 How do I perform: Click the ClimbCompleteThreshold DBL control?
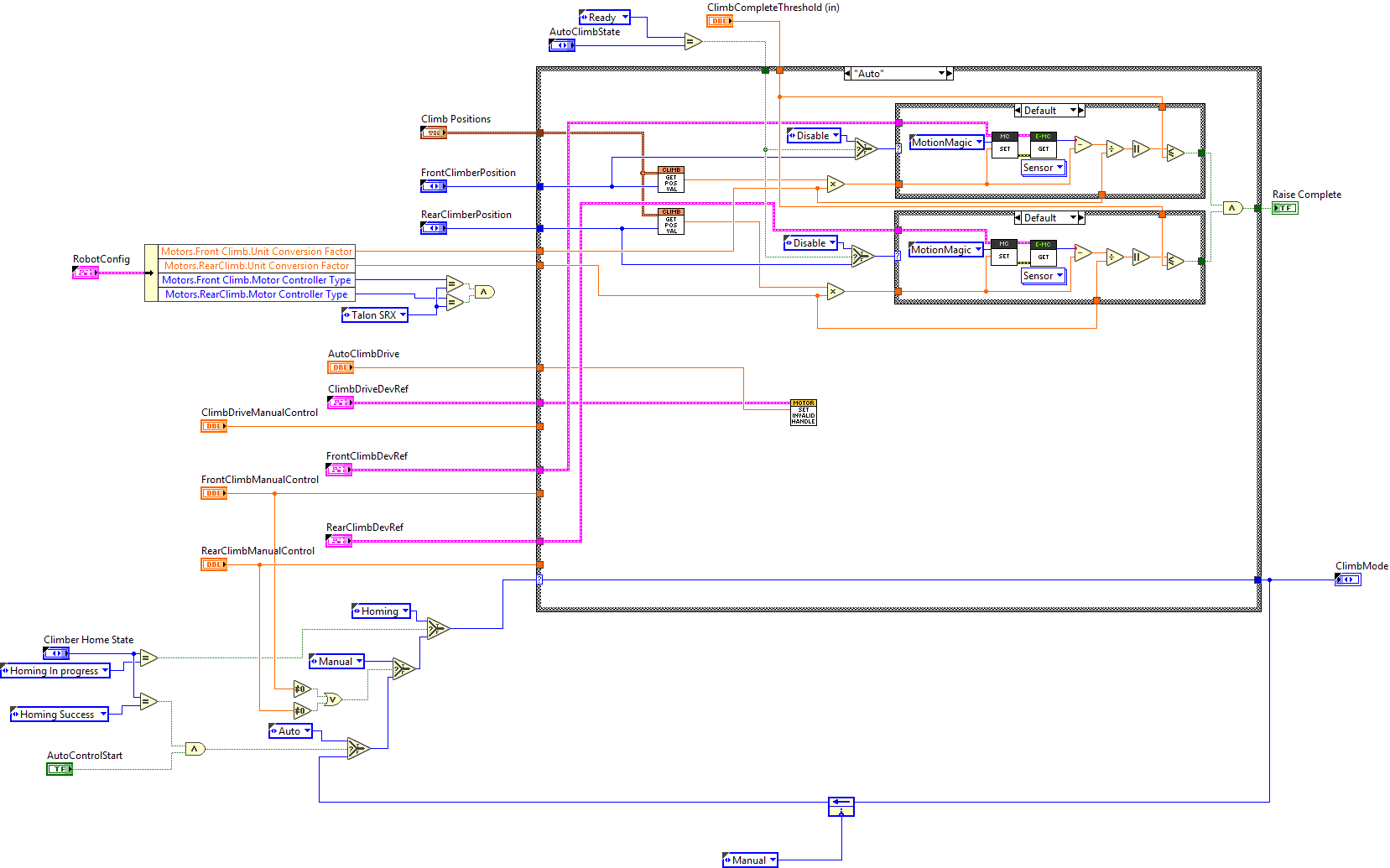click(x=718, y=21)
